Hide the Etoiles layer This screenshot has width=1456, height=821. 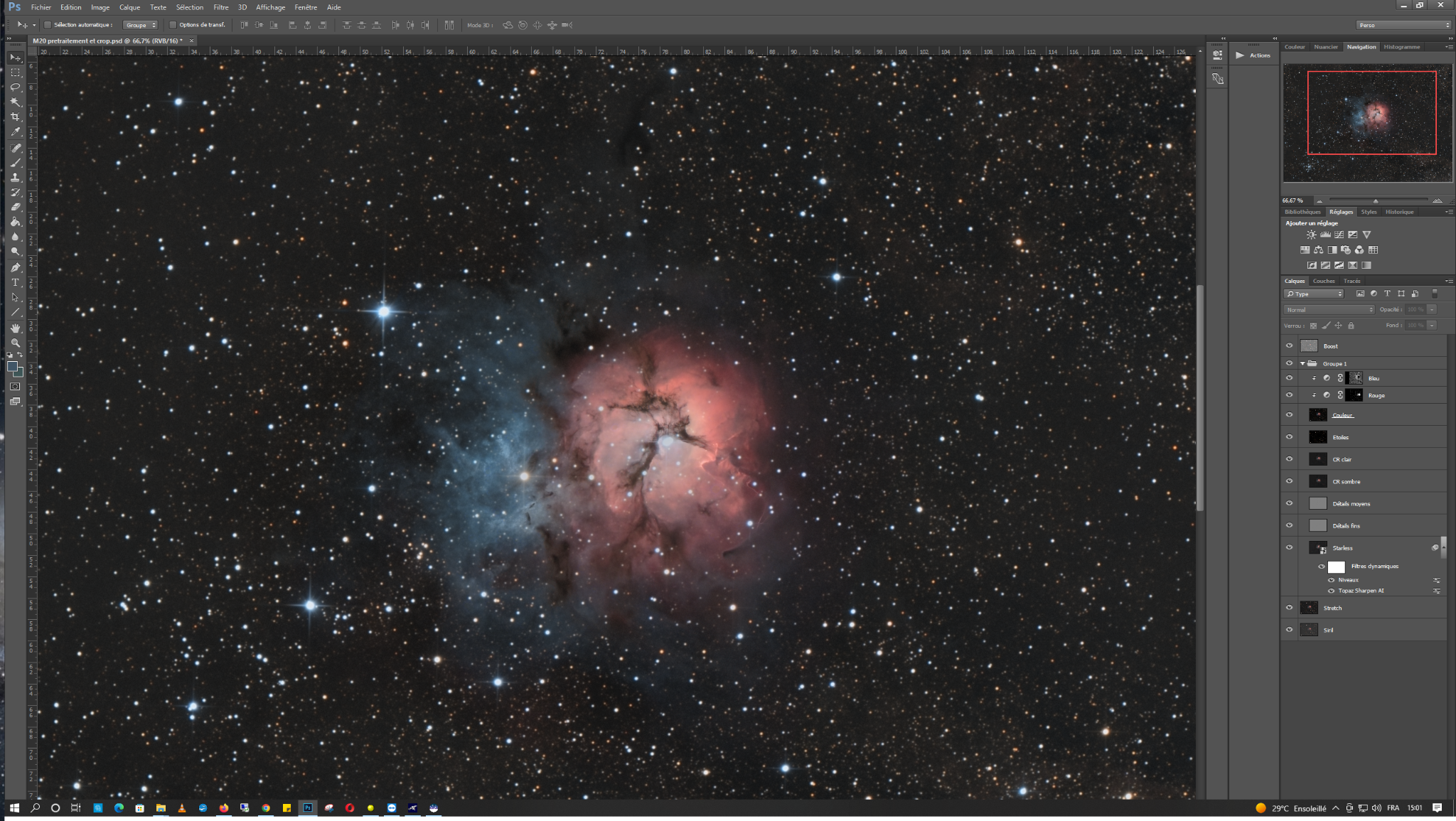(x=1289, y=437)
